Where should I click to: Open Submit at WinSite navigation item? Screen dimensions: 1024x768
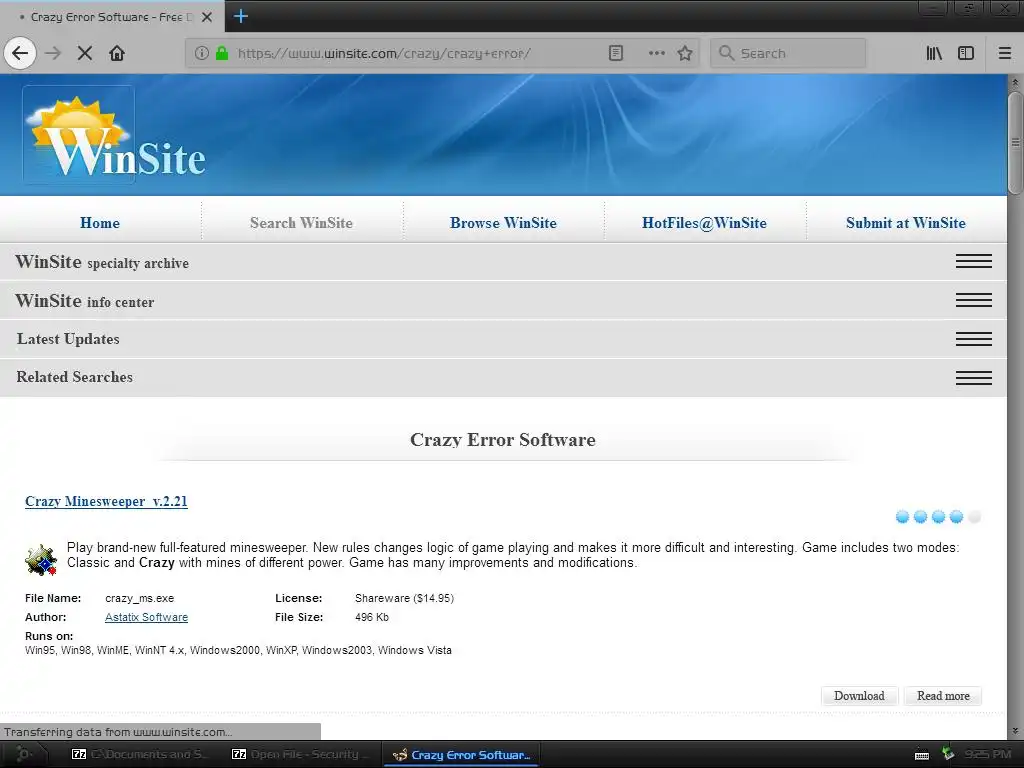pos(905,223)
